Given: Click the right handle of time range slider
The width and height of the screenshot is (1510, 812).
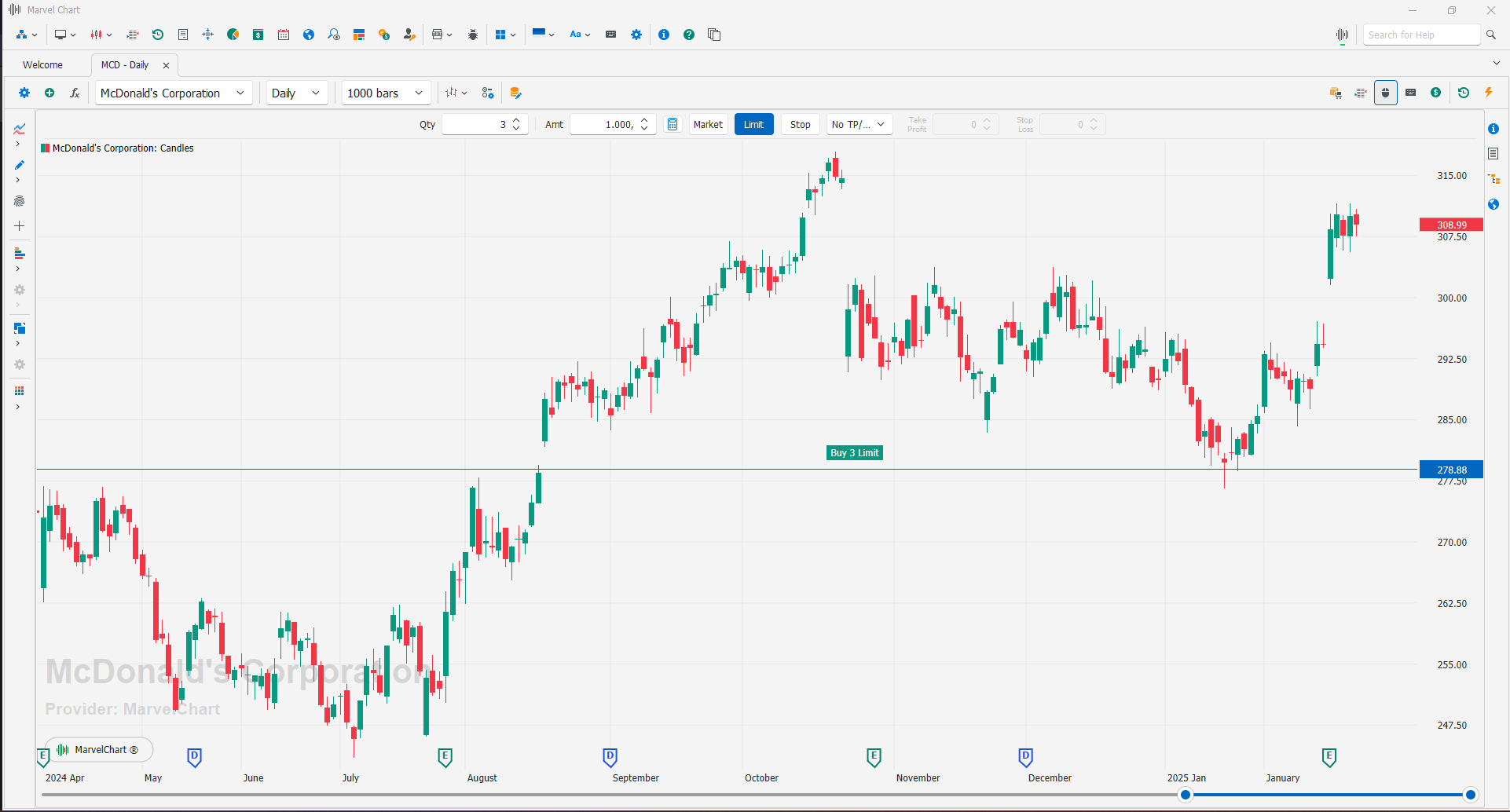Looking at the screenshot, I should click(x=1471, y=795).
